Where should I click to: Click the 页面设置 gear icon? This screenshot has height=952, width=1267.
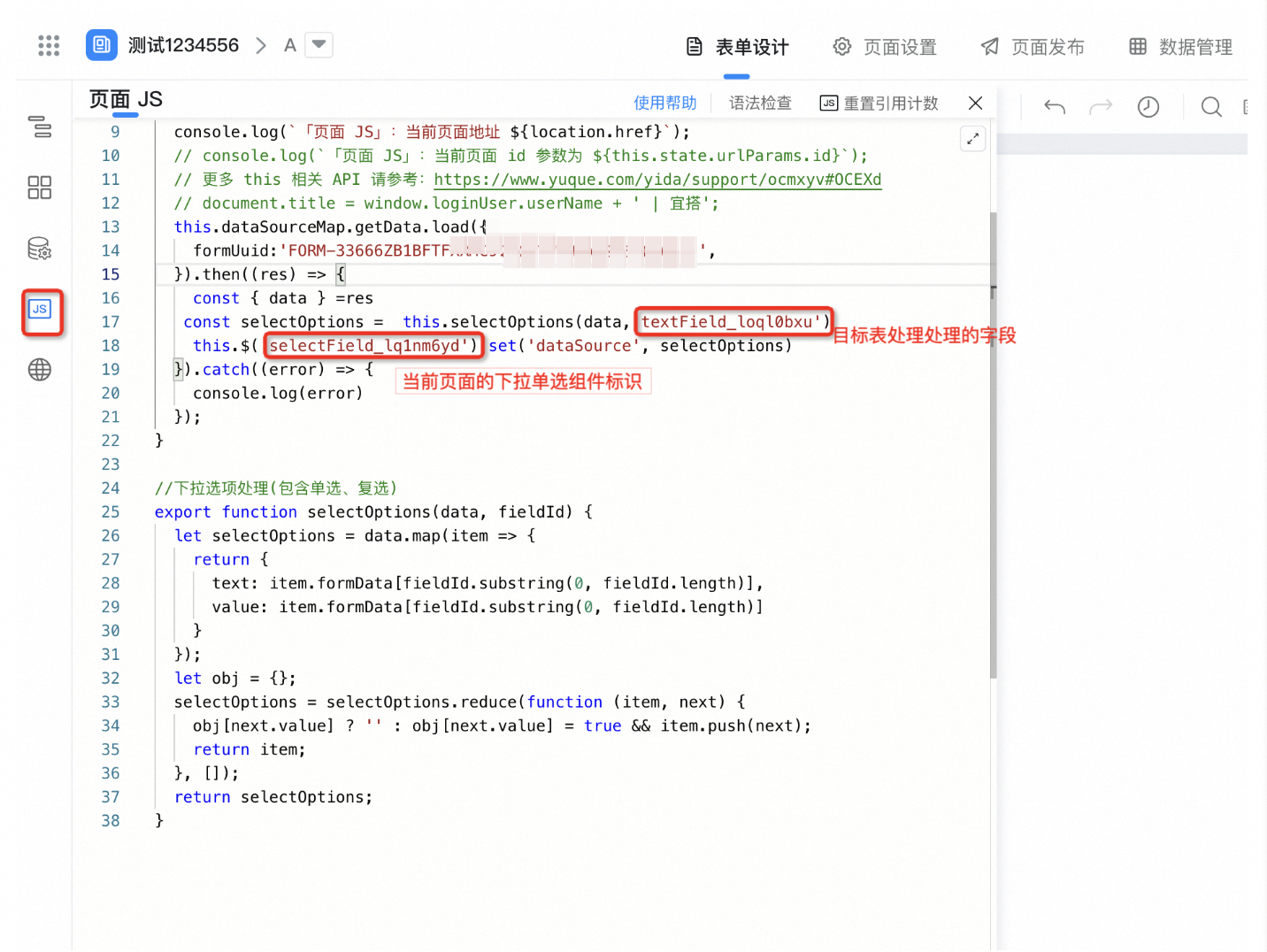point(842,47)
